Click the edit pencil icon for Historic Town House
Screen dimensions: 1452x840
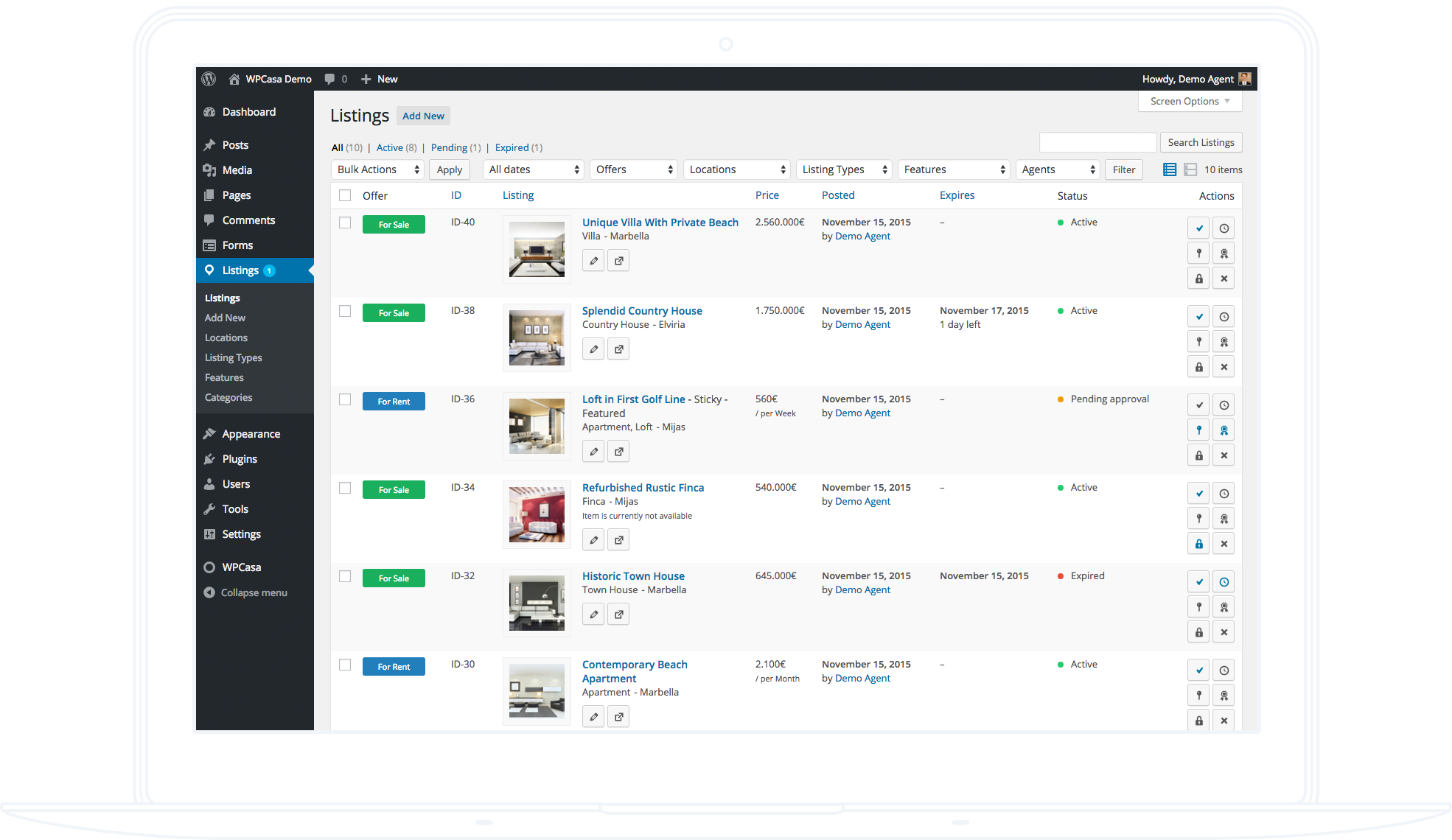pyautogui.click(x=593, y=615)
